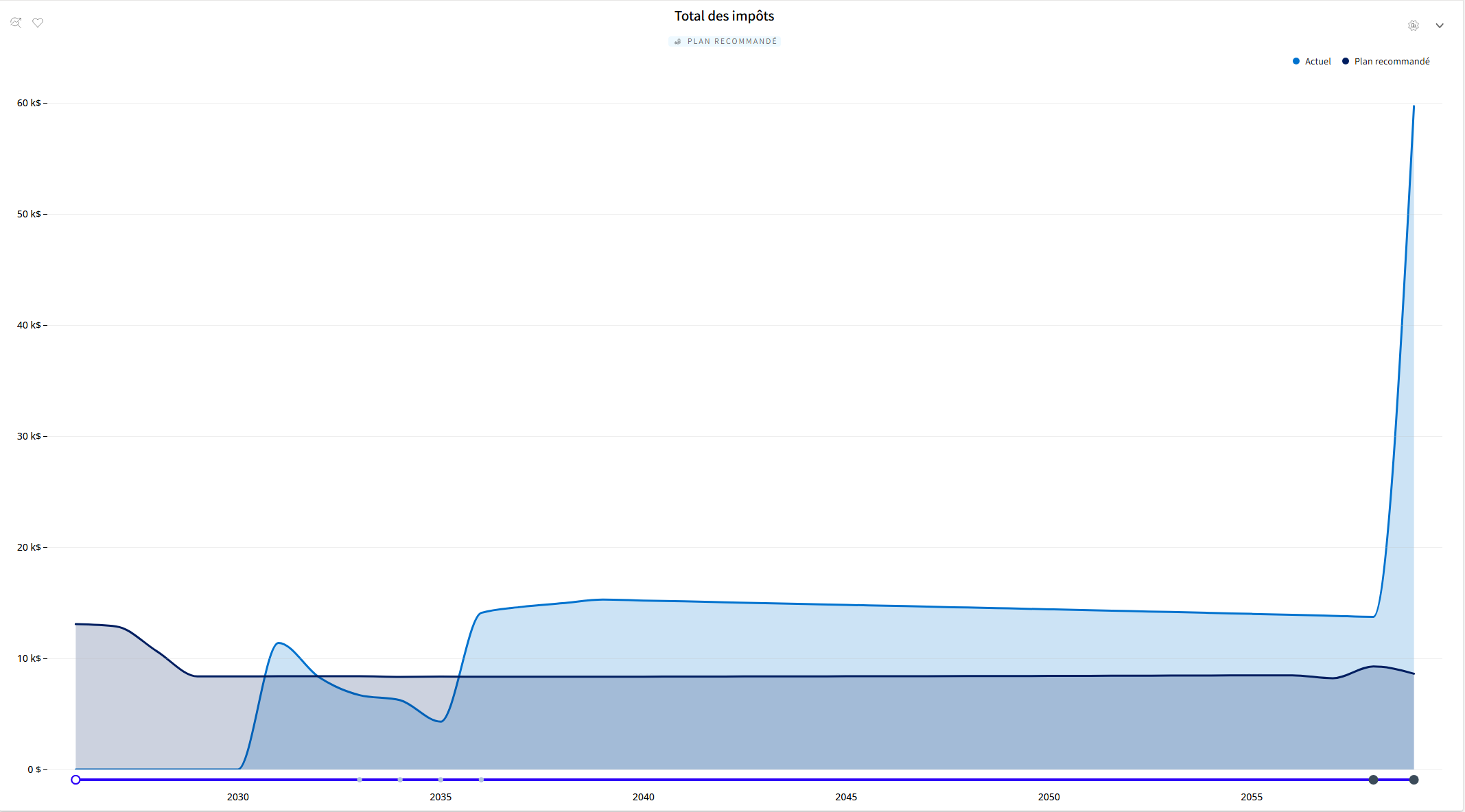
Task: Click the PLAN RECOMMANDÉ badge under the title
Action: click(725, 42)
